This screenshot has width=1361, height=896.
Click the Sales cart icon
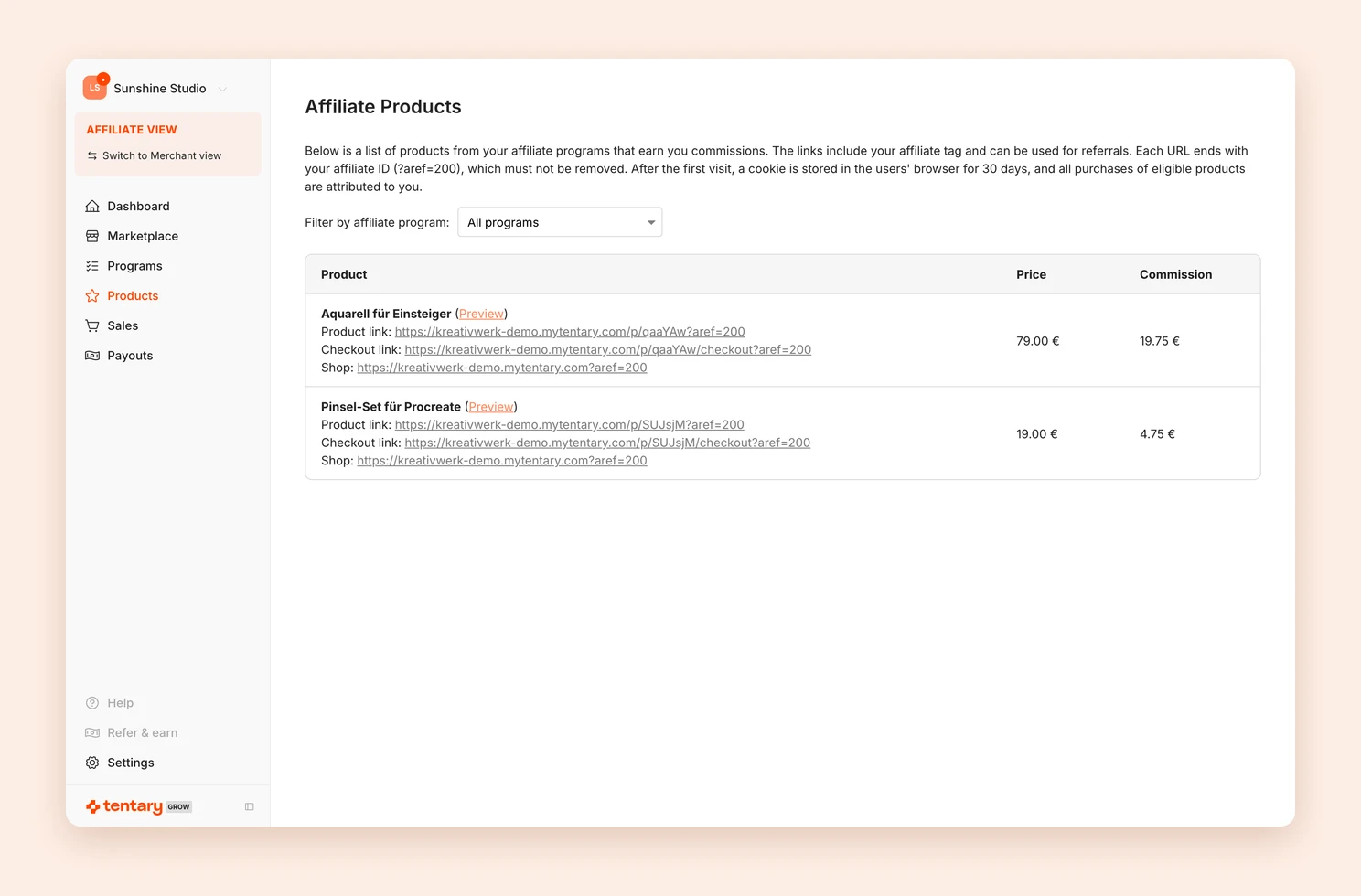pos(92,325)
